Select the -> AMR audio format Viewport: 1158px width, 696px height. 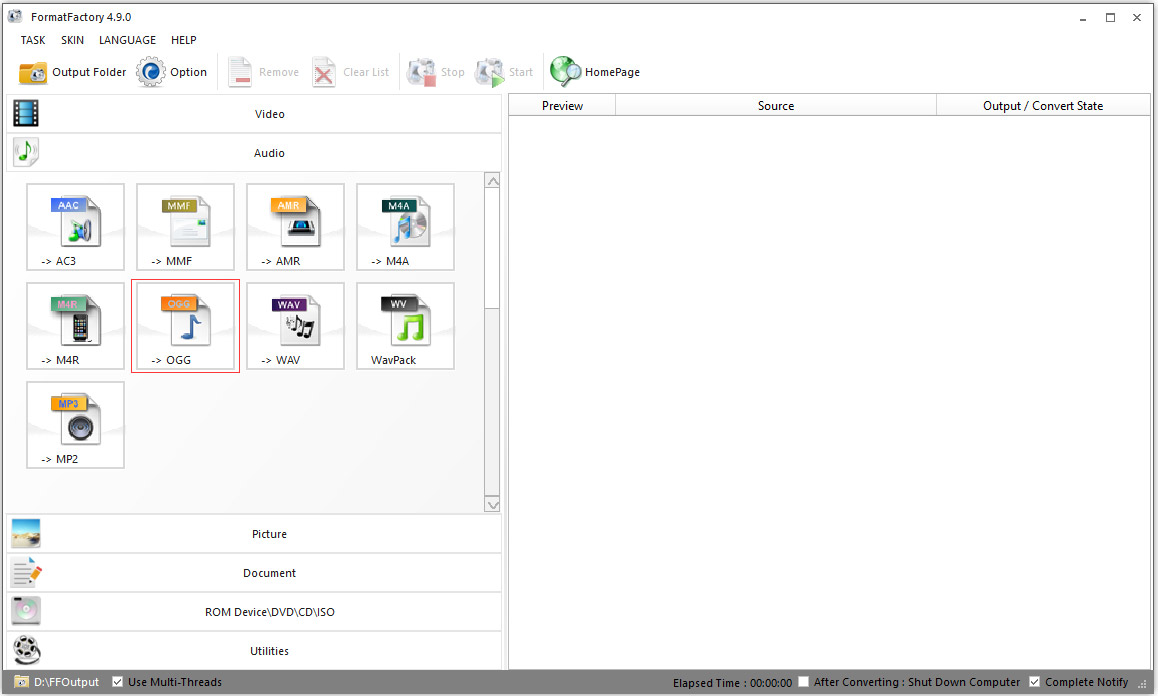pyautogui.click(x=295, y=227)
